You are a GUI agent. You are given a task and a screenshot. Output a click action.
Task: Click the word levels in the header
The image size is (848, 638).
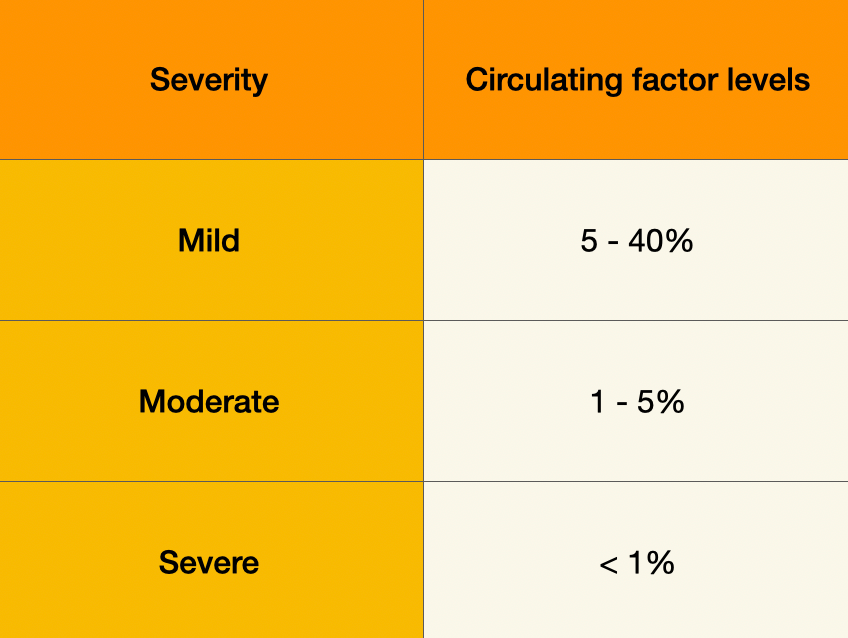coord(764,80)
